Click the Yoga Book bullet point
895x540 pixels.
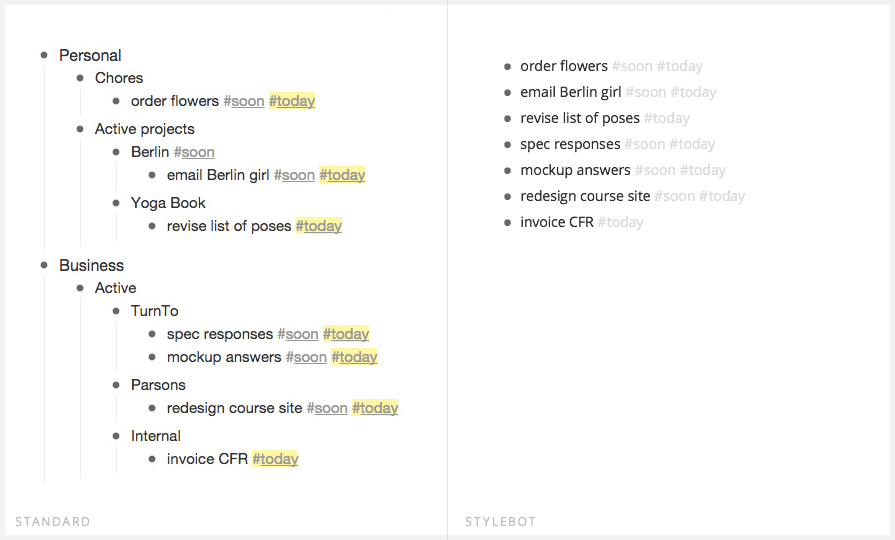point(116,203)
